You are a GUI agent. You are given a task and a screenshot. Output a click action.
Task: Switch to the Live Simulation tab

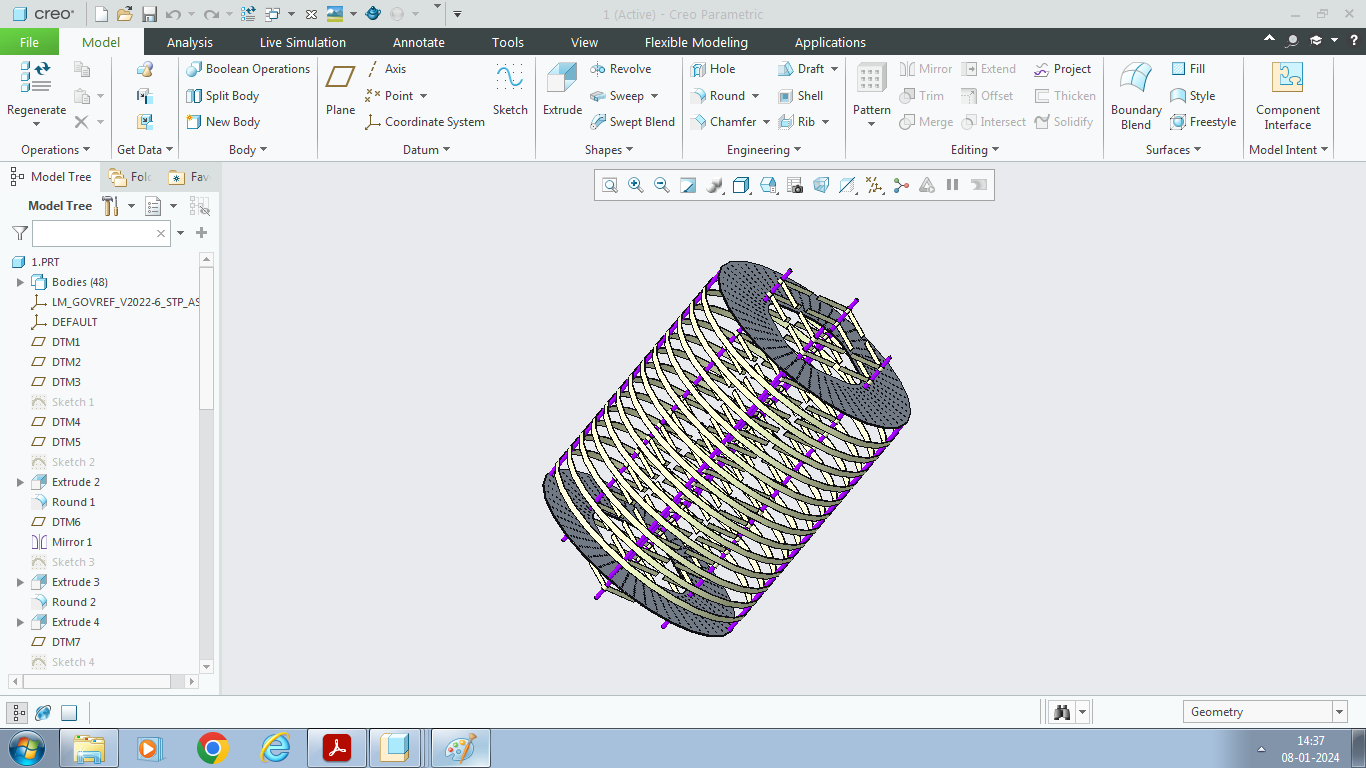coord(303,42)
